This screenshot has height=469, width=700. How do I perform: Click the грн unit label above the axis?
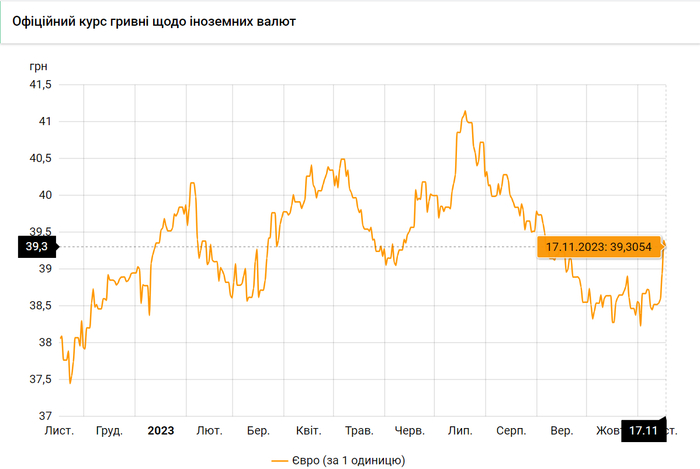point(38,65)
